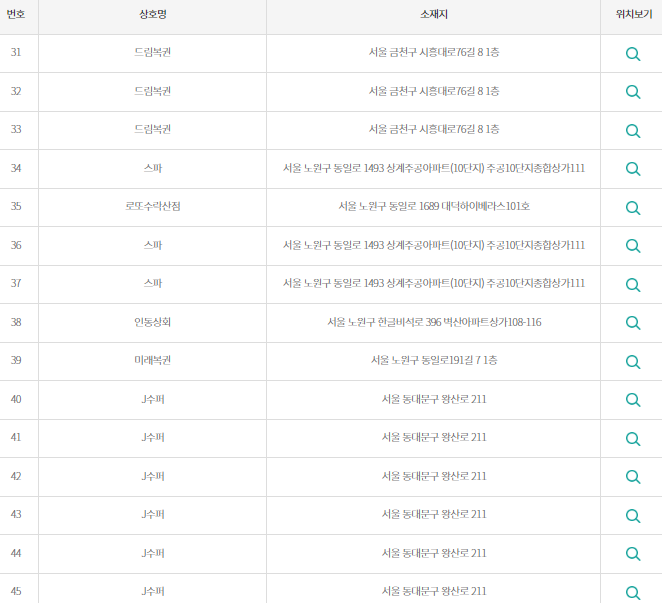Select store name J수퍼 in row 43

pos(153,514)
